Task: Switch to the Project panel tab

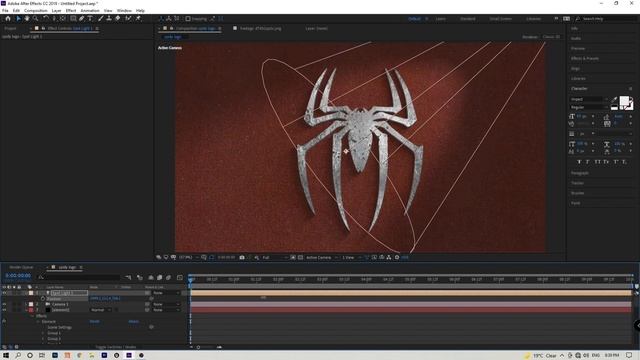Action: click(x=10, y=28)
